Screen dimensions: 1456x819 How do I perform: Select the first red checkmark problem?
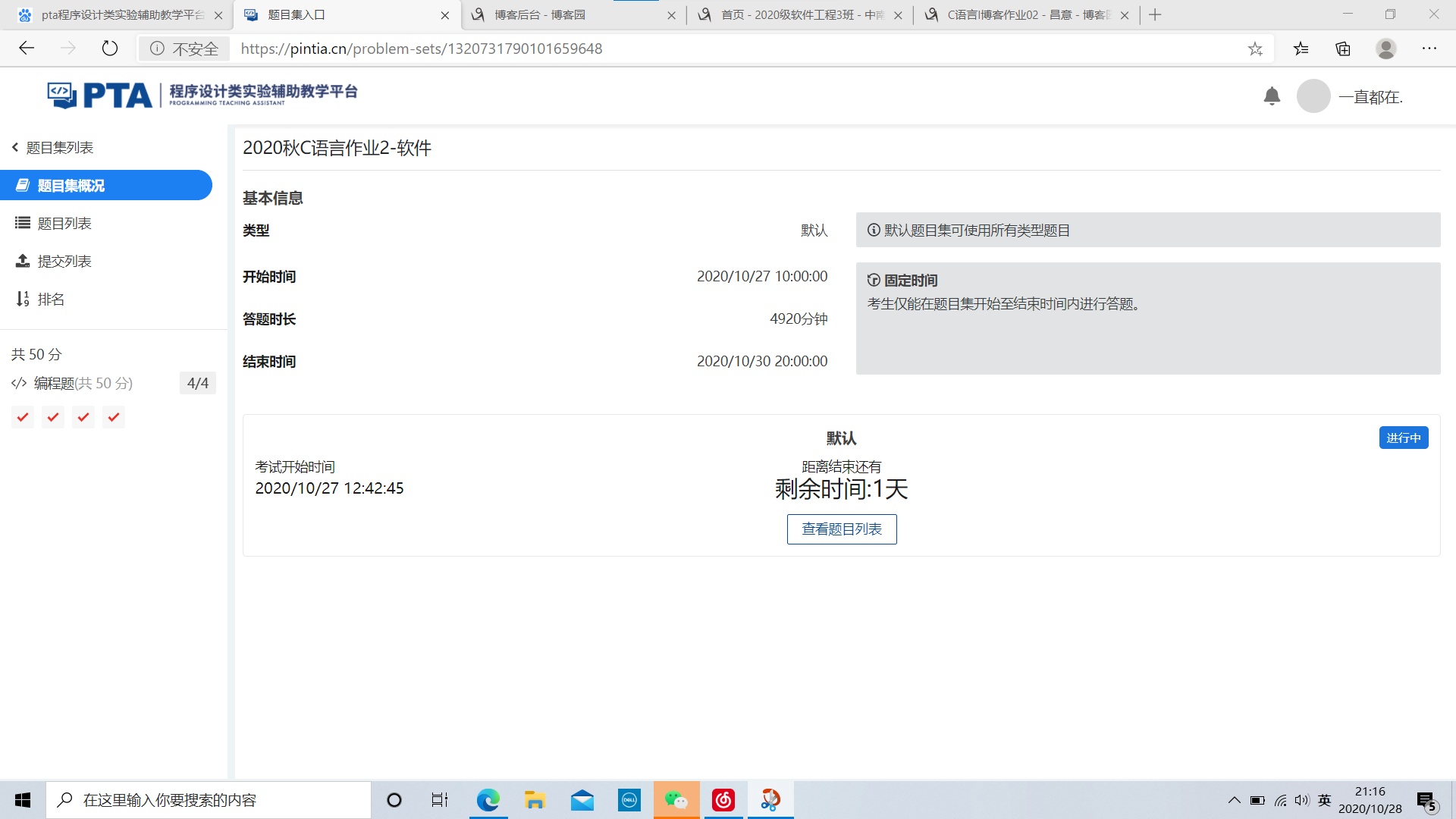click(x=23, y=417)
